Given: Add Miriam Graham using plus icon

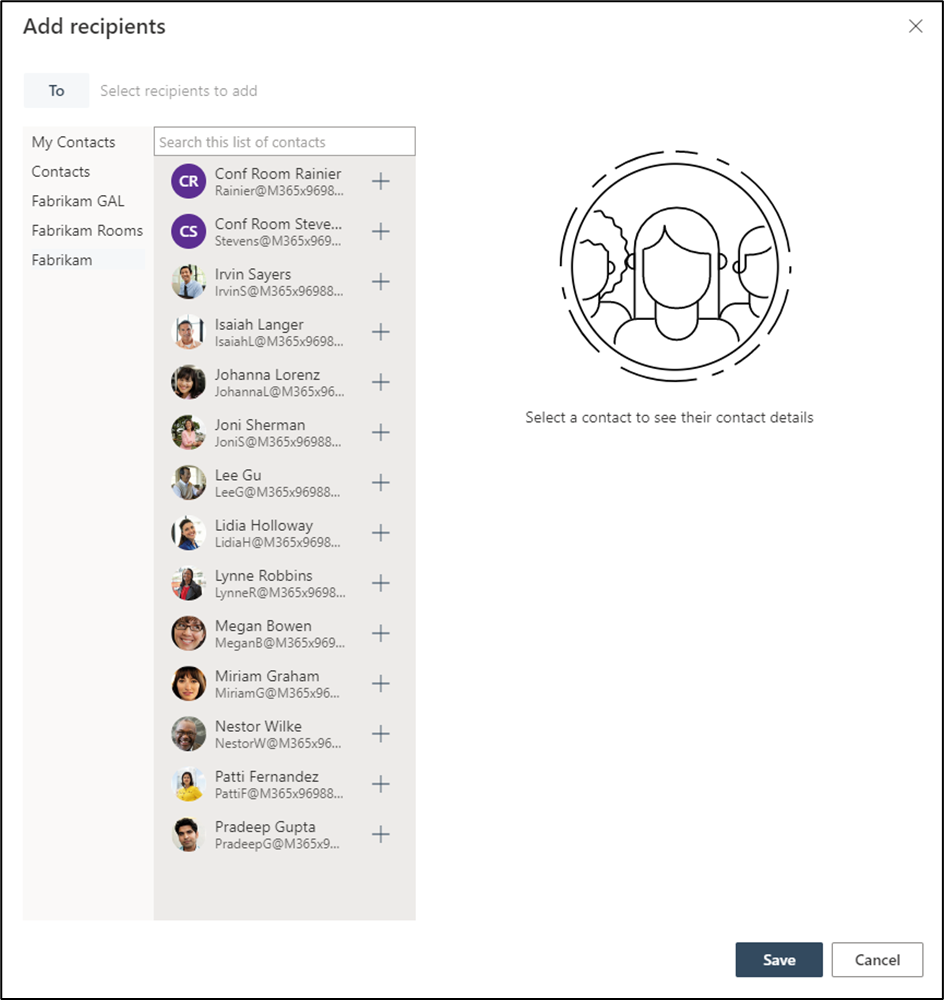Looking at the screenshot, I should click(x=381, y=684).
